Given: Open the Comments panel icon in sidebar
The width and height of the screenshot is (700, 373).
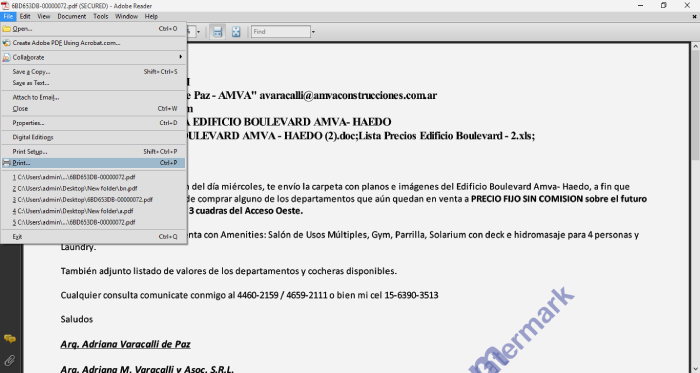Looking at the screenshot, I should tap(10, 339).
